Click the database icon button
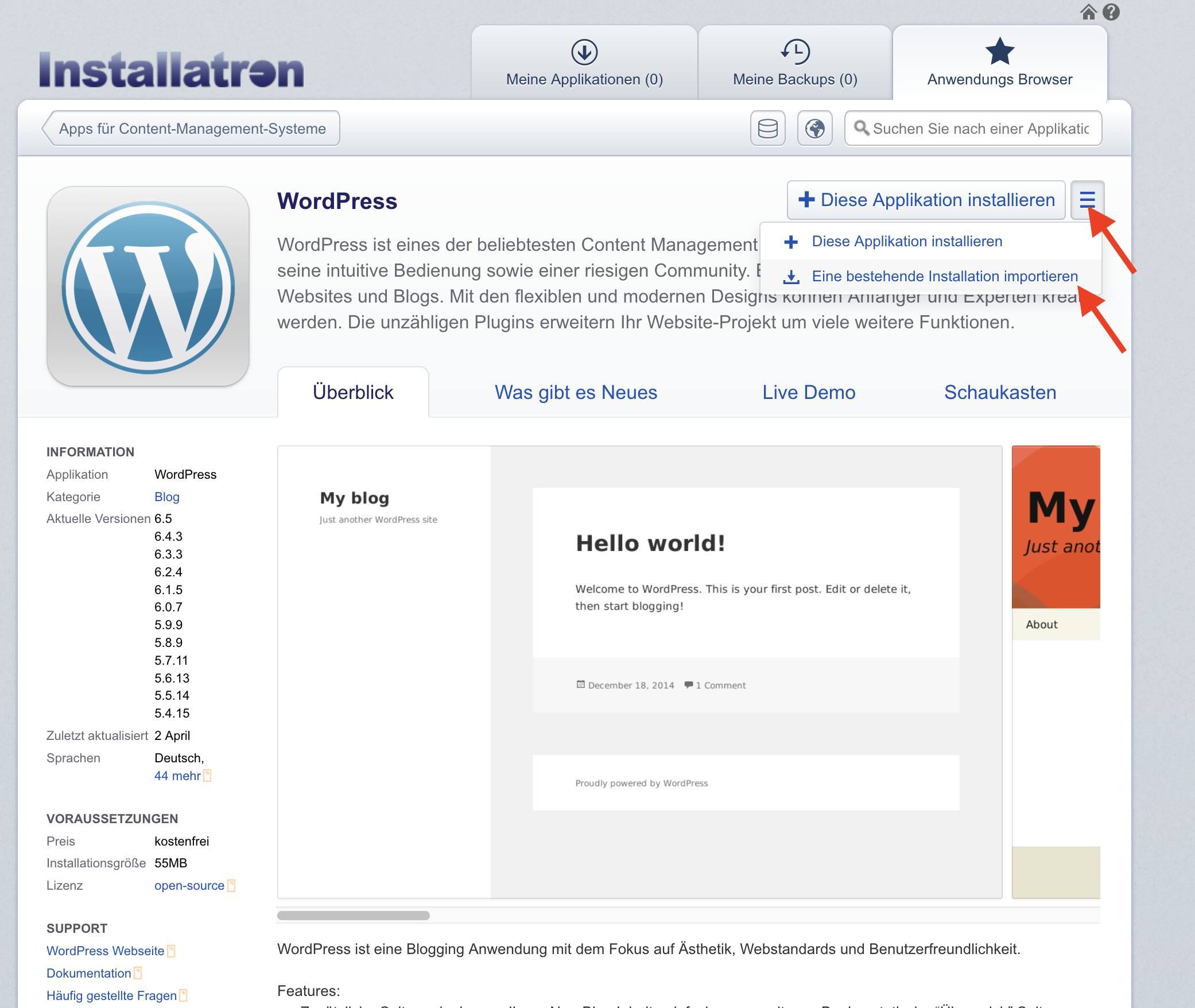1195x1008 pixels. tap(767, 129)
